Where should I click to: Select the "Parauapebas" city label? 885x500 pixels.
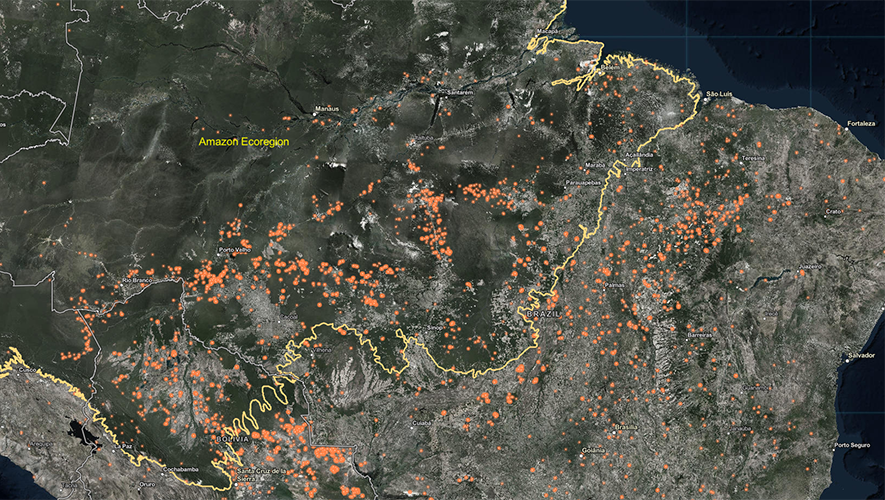tap(584, 183)
